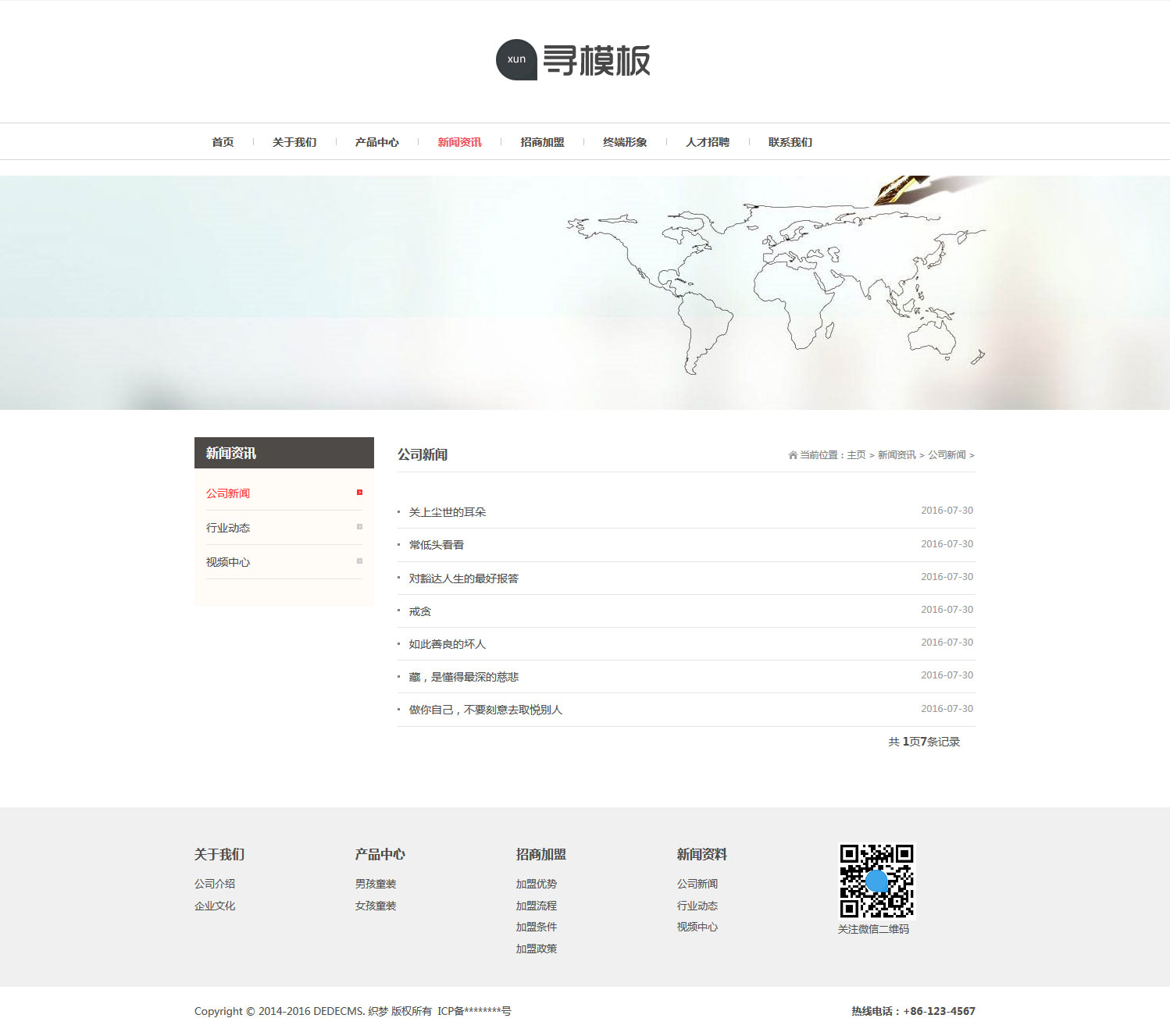Viewport: 1170px width, 1036px height.
Task: Select 招商加盟 in the top navigation
Action: point(542,142)
